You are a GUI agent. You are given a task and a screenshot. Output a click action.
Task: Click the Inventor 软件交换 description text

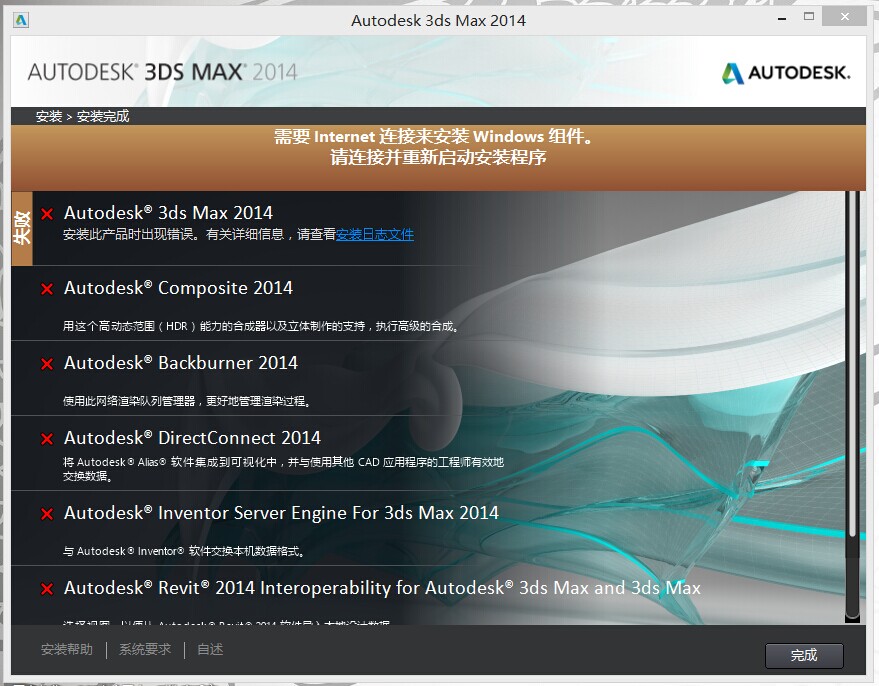(184, 551)
